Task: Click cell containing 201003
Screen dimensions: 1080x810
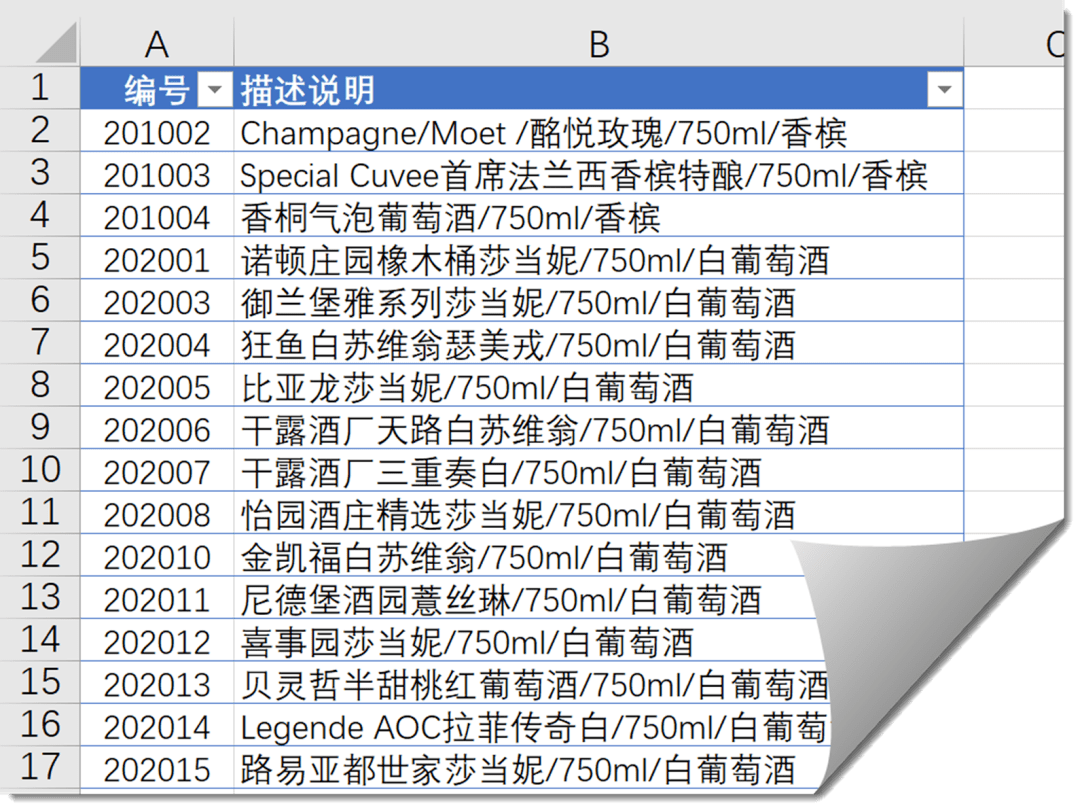Action: [157, 174]
